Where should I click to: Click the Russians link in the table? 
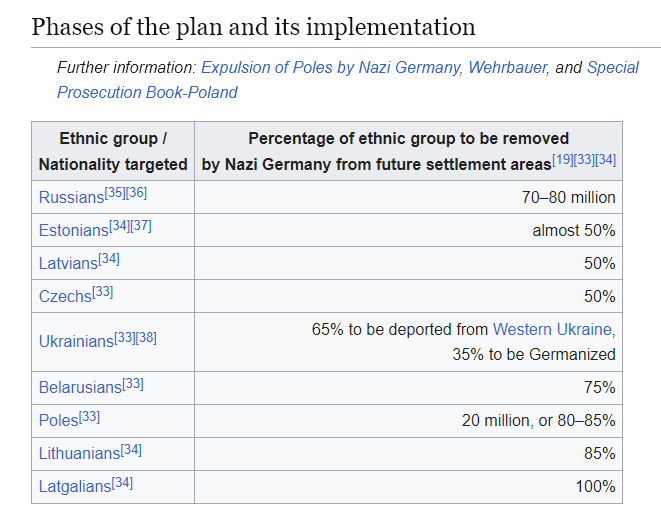coord(71,198)
